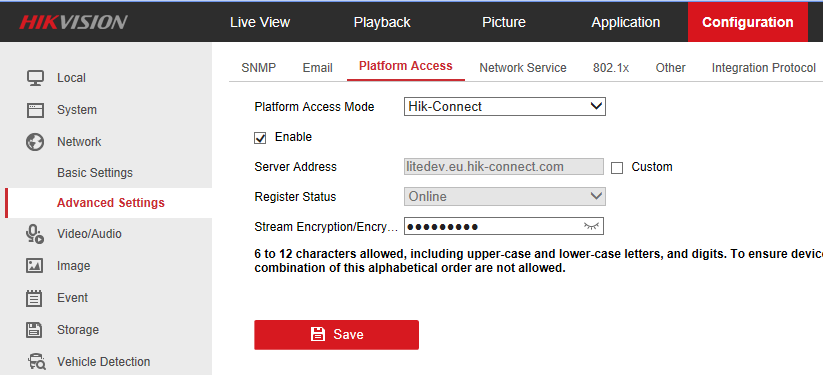823x375 pixels.
Task: Click the Vehicle Detection car icon
Action: 36,362
